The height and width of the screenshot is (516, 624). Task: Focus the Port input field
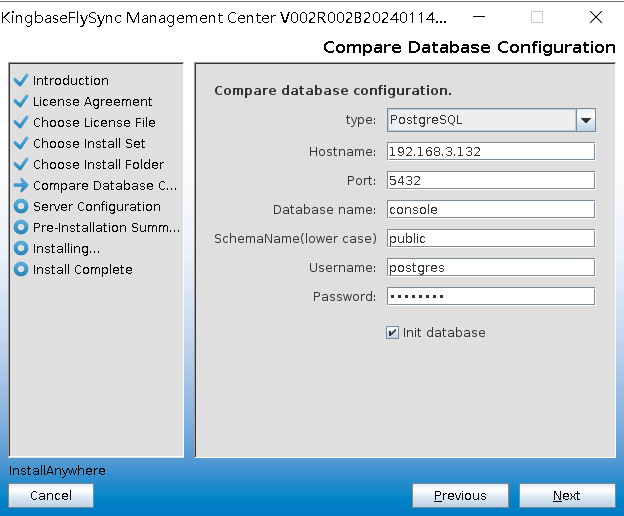coord(490,180)
